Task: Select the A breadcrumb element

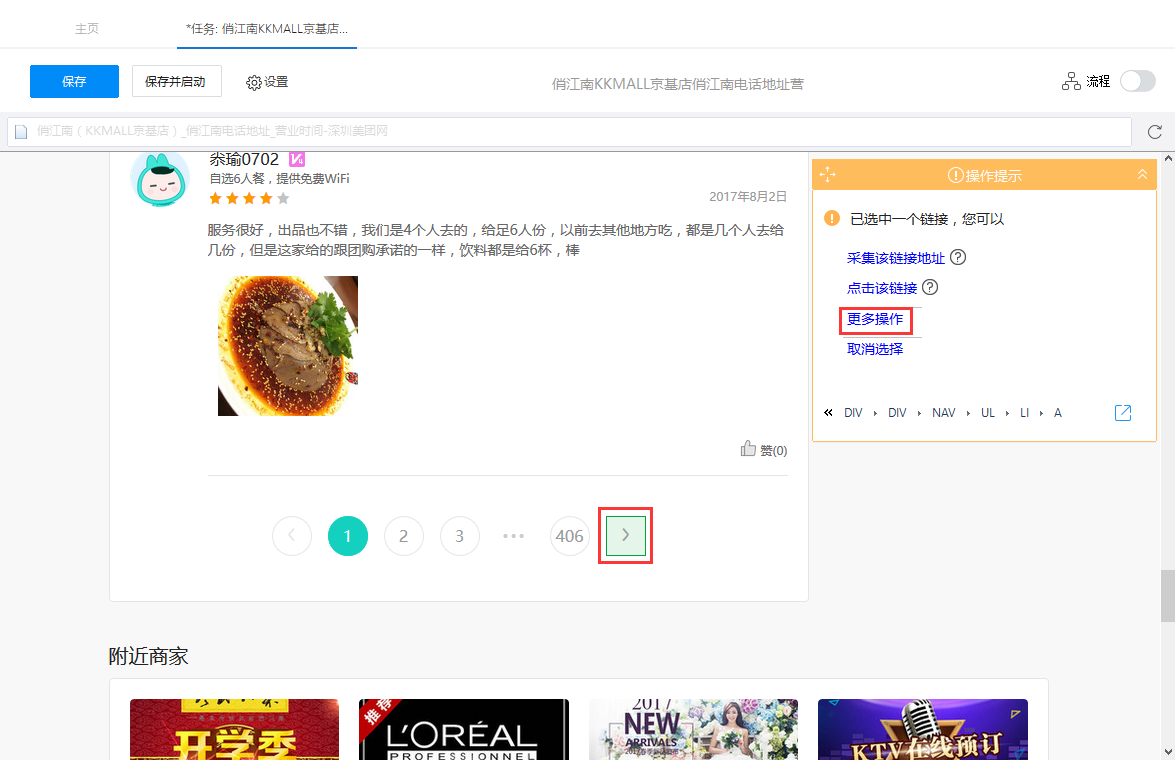Action: click(1057, 413)
